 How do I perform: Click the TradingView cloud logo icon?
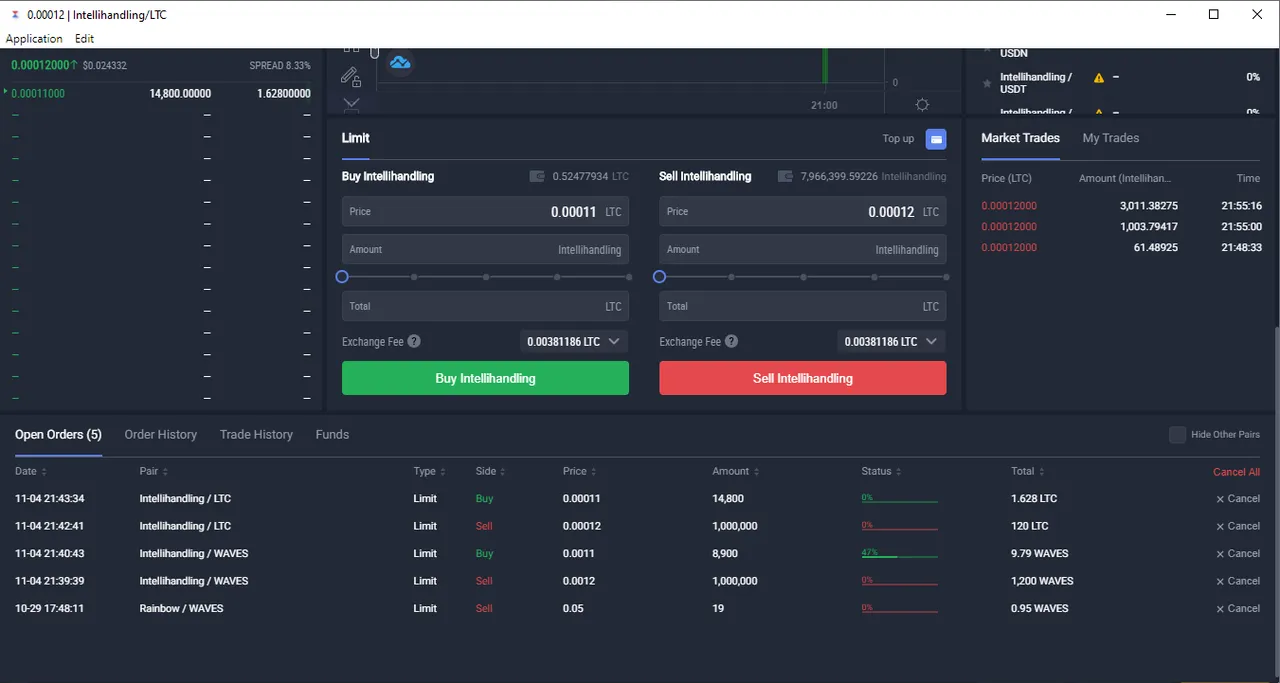point(400,63)
